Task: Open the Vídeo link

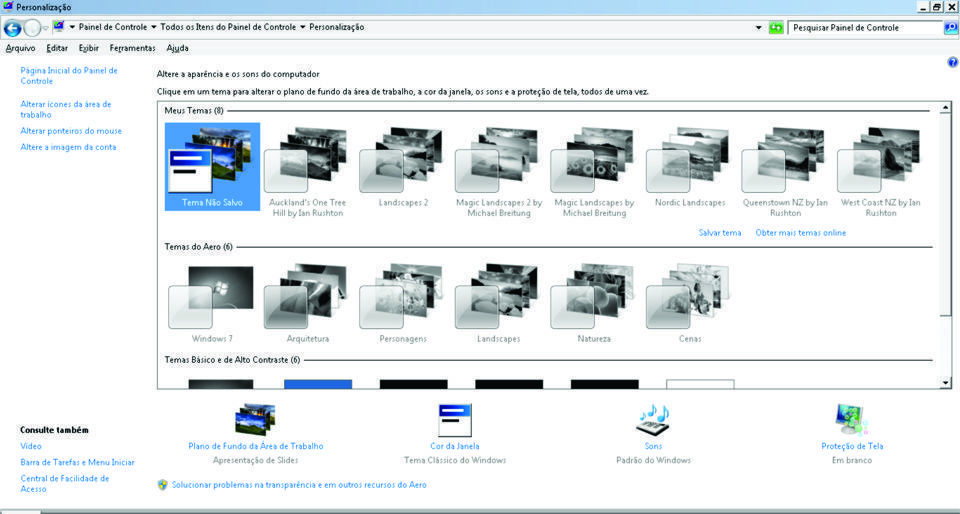Action: point(31,446)
